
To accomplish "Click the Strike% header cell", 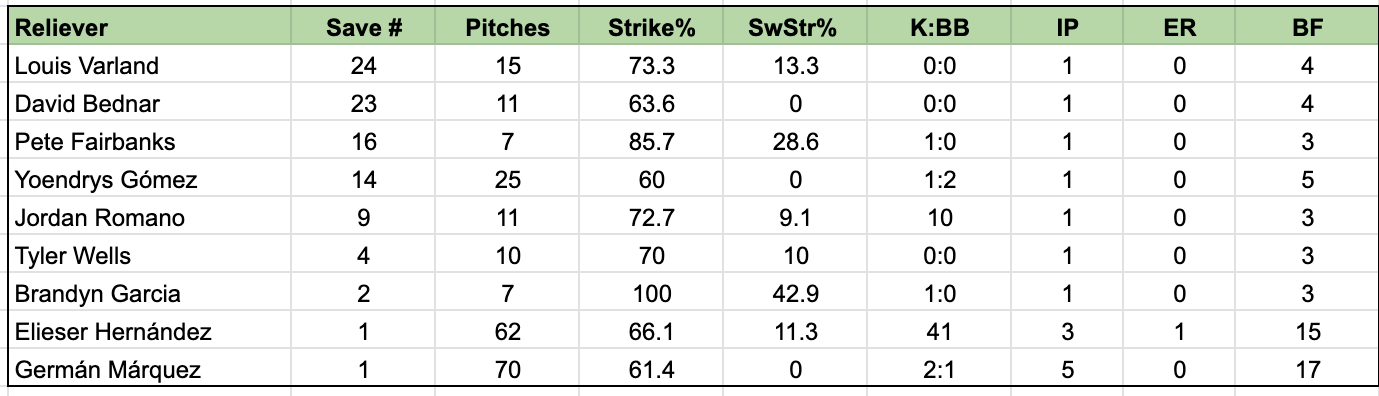I will 652,28.
